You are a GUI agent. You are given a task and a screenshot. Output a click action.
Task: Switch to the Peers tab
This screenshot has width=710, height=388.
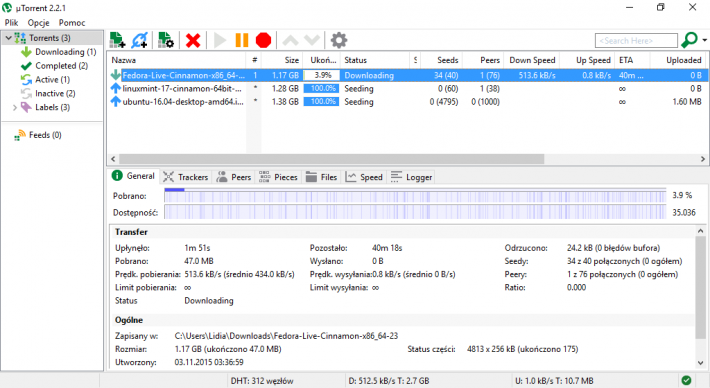coord(234,177)
